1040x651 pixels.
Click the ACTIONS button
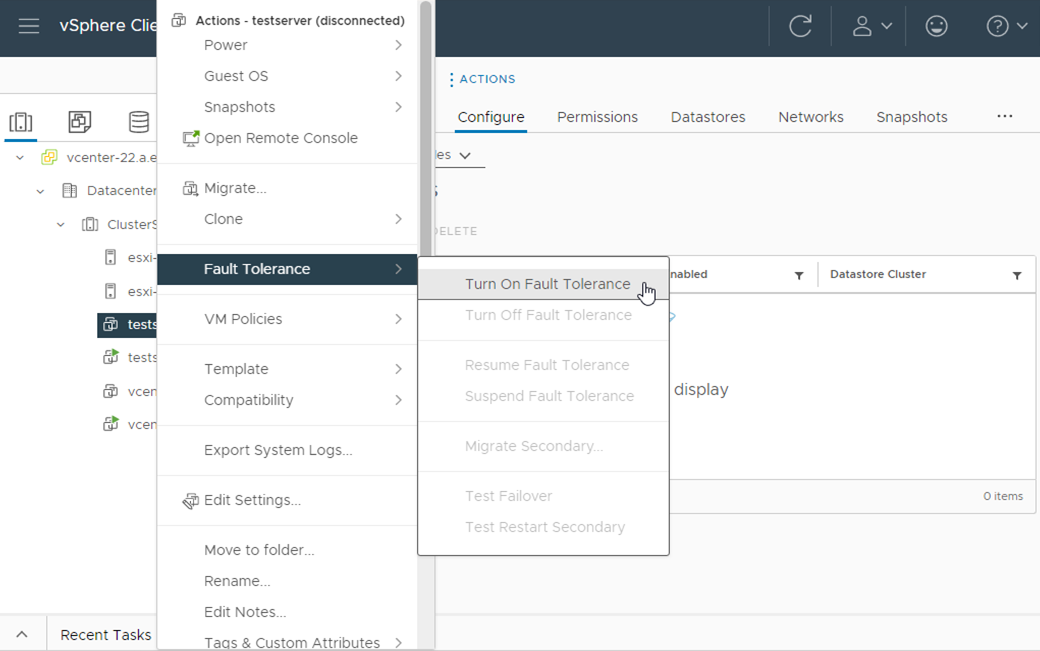pyautogui.click(x=482, y=79)
